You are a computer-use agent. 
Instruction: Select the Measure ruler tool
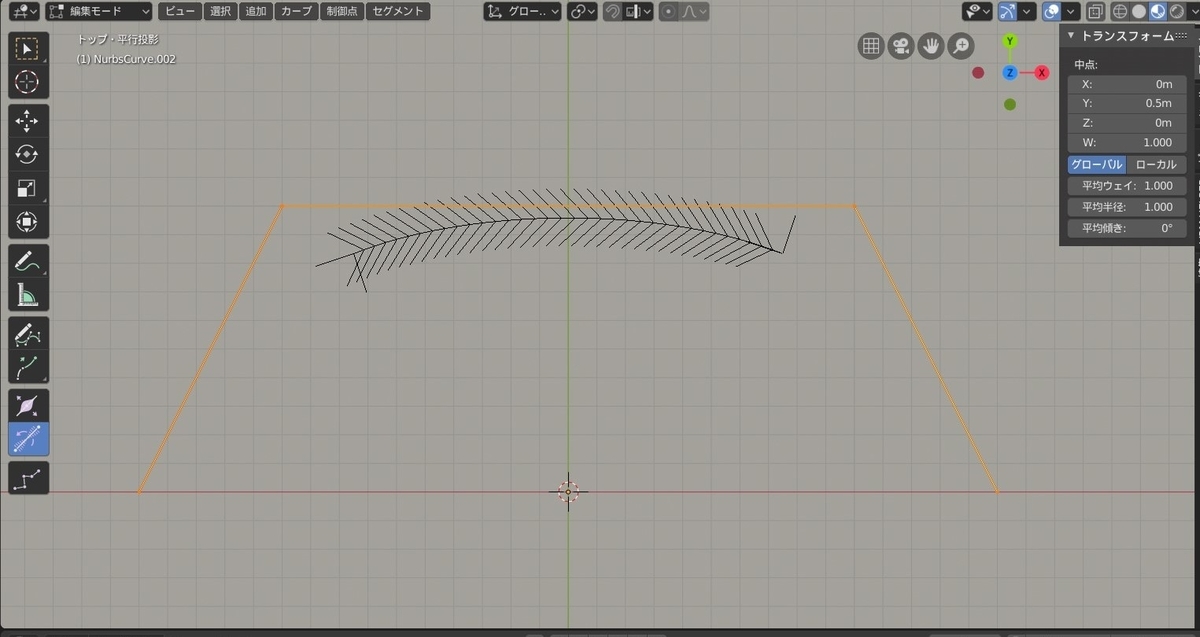28,294
